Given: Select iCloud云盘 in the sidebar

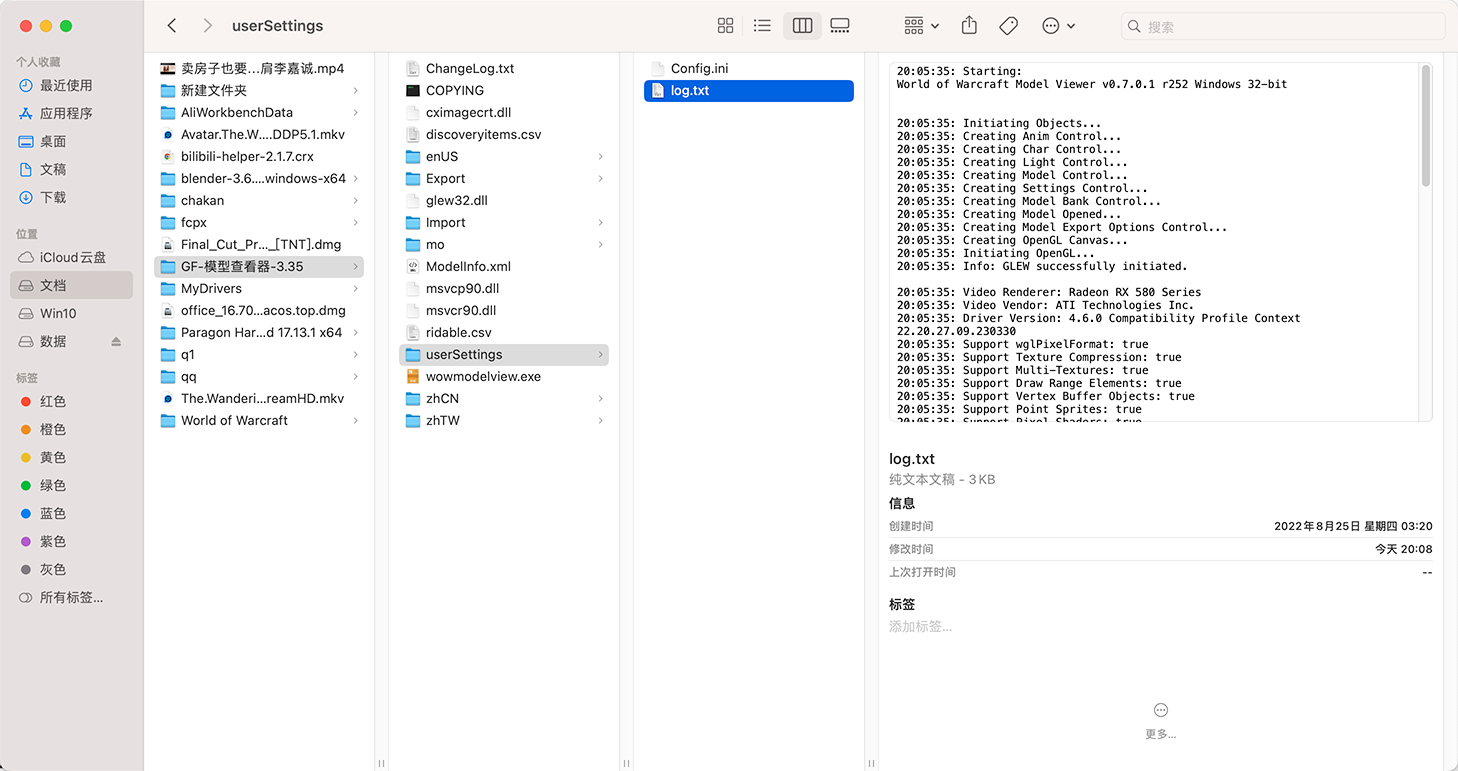Looking at the screenshot, I should pos(72,258).
